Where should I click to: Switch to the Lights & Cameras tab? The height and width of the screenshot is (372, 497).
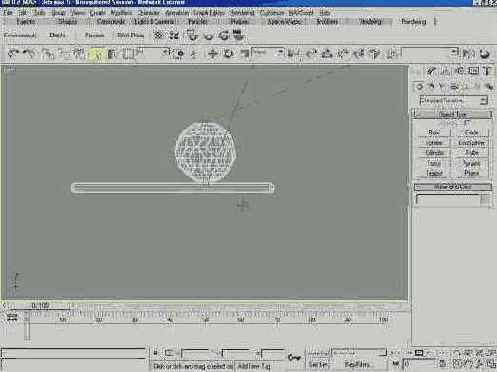tap(154, 22)
